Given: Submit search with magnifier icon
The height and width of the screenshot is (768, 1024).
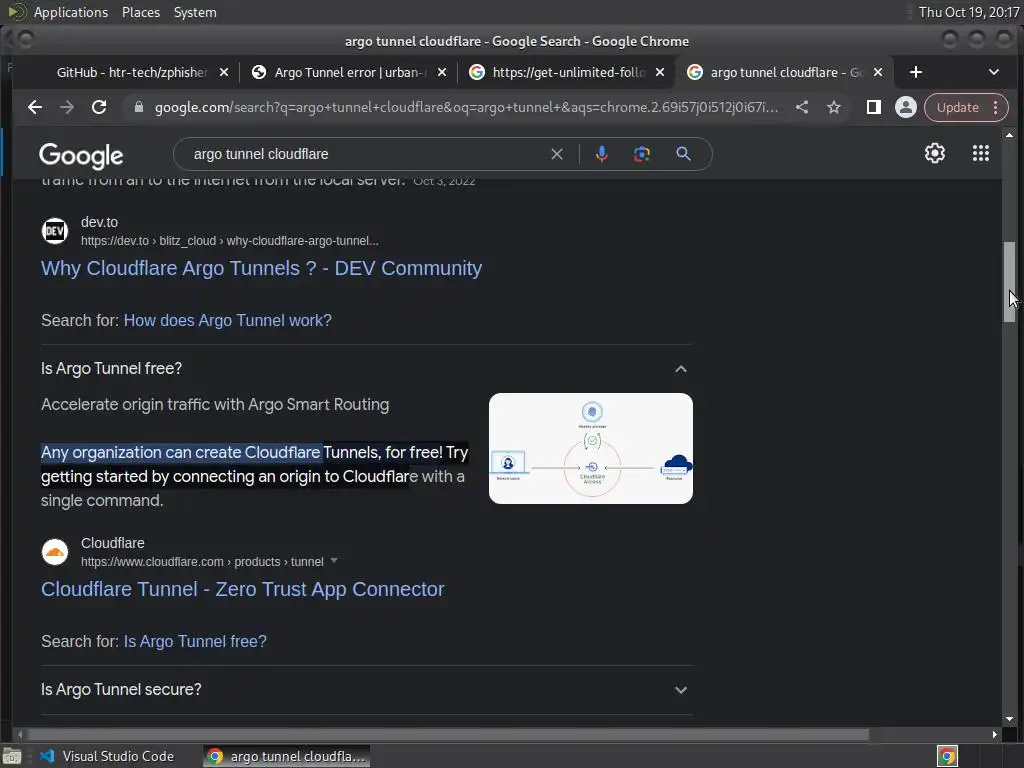Looking at the screenshot, I should click(683, 154).
